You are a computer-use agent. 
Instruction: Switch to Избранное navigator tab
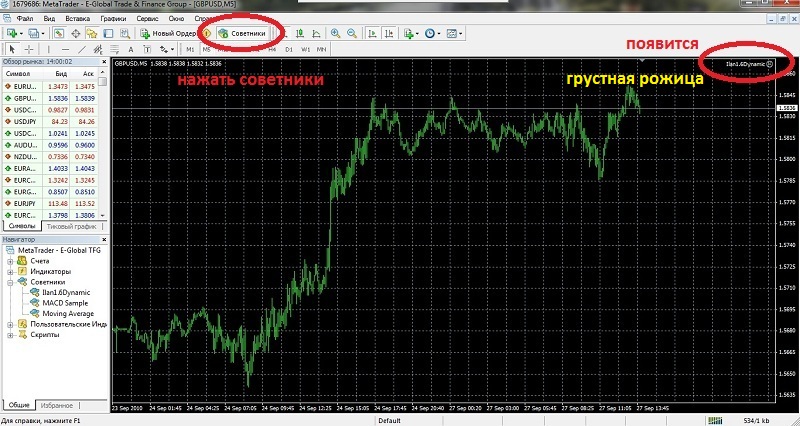[57, 406]
